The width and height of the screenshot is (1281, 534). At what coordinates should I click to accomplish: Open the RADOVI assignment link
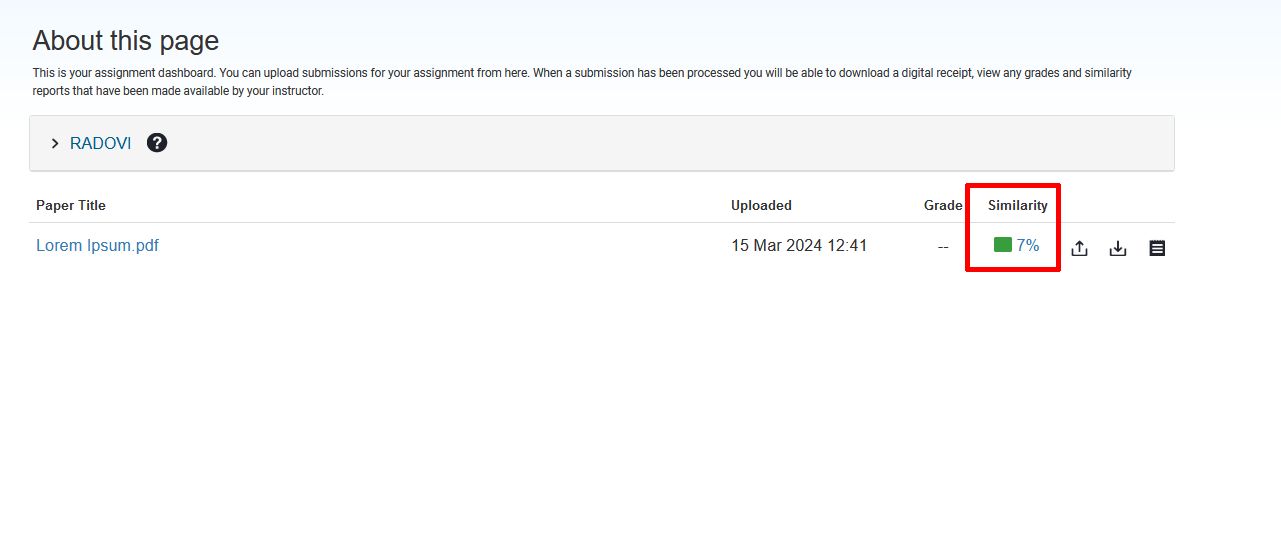coord(100,143)
